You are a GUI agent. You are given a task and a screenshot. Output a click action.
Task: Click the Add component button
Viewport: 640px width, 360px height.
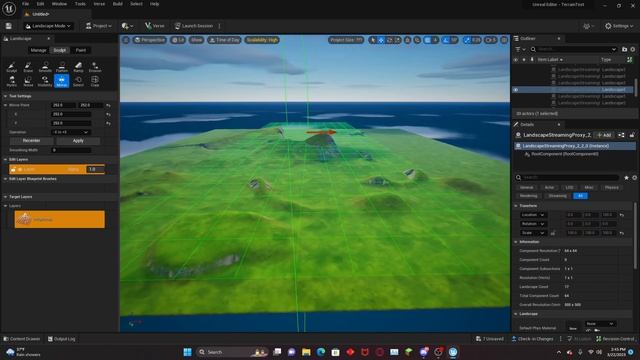coord(604,135)
